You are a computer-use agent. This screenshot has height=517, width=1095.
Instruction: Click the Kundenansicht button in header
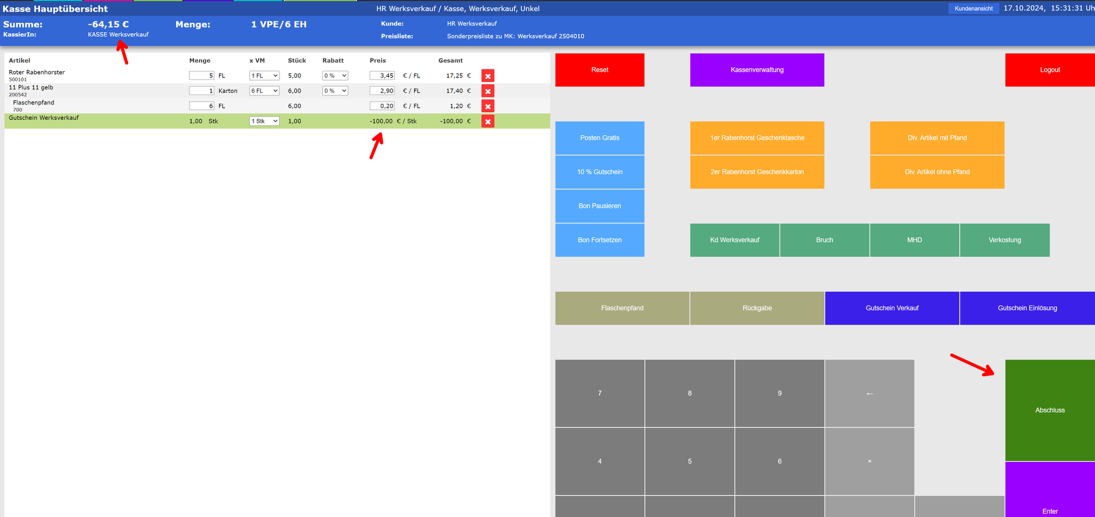click(x=973, y=8)
